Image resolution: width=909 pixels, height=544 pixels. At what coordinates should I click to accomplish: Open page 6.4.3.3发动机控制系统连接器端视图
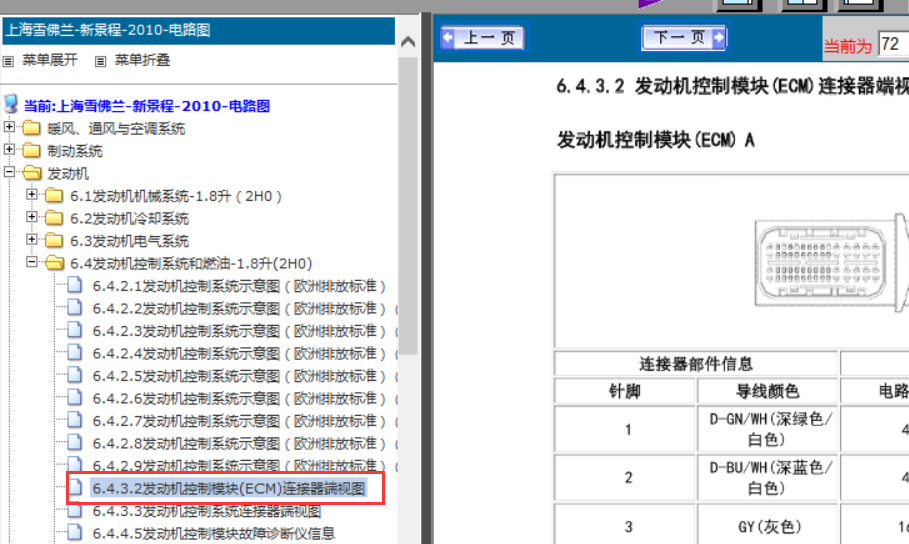207,512
